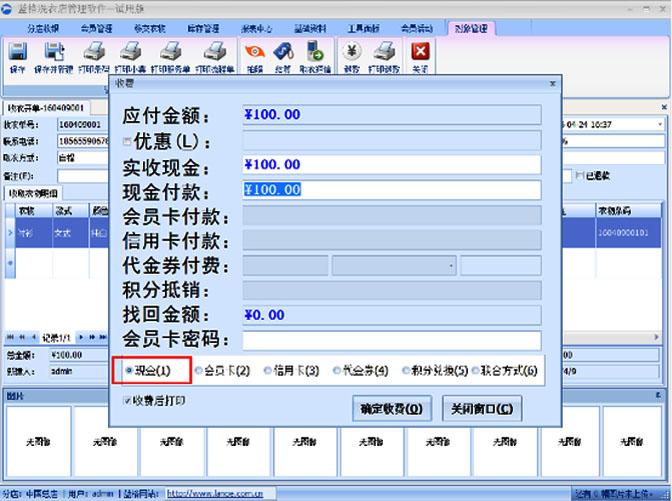
Task: Click the ¥ 收款 (Collect Payment) toolbar icon
Action: coord(351,53)
